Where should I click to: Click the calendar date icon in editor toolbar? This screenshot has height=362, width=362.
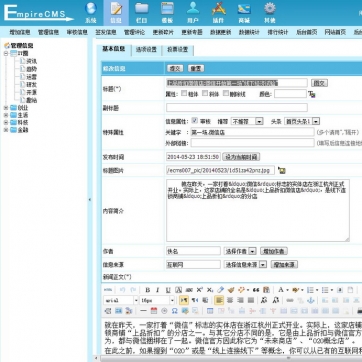point(154,311)
